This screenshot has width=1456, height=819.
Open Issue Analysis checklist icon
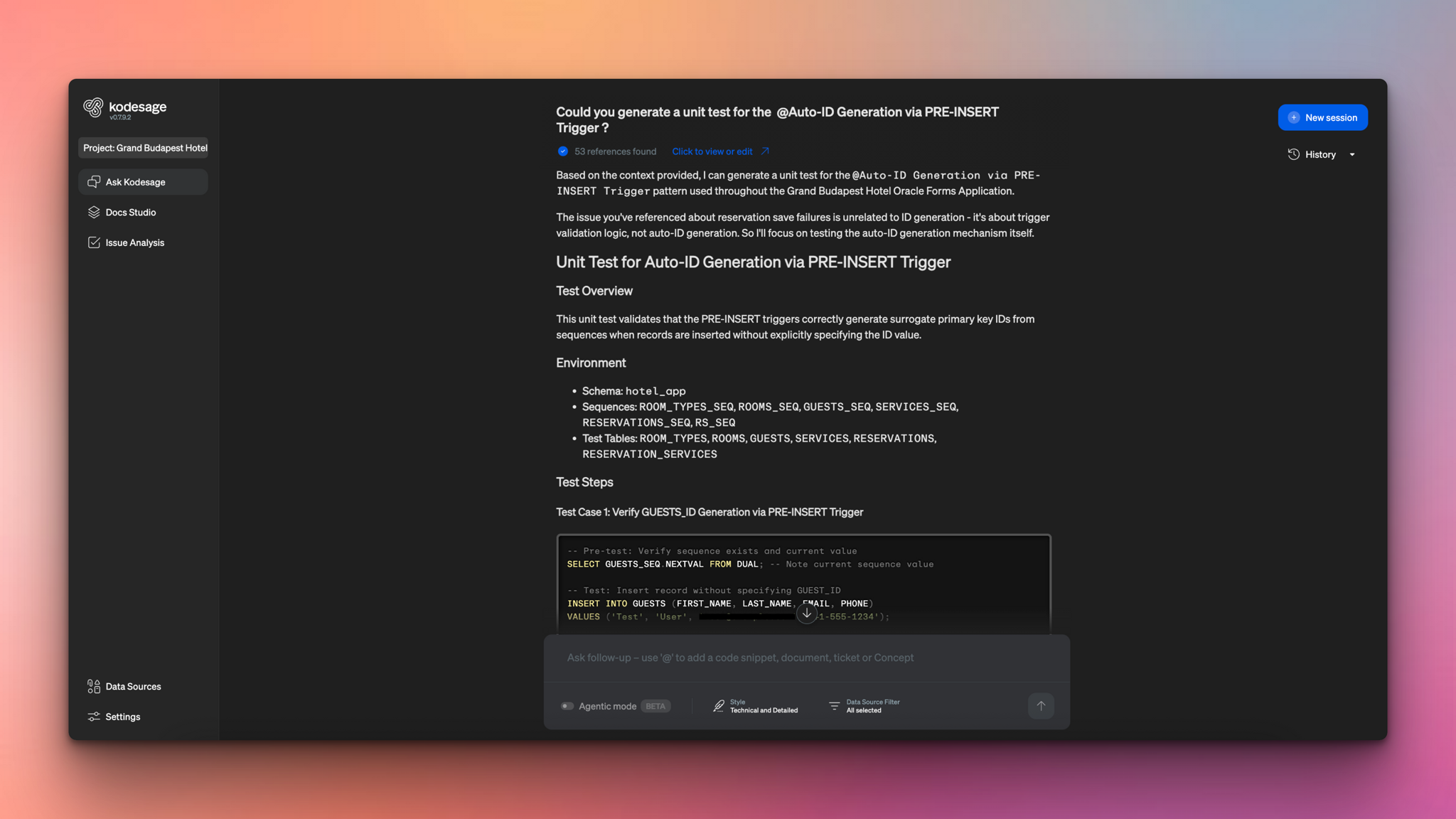[x=94, y=242]
